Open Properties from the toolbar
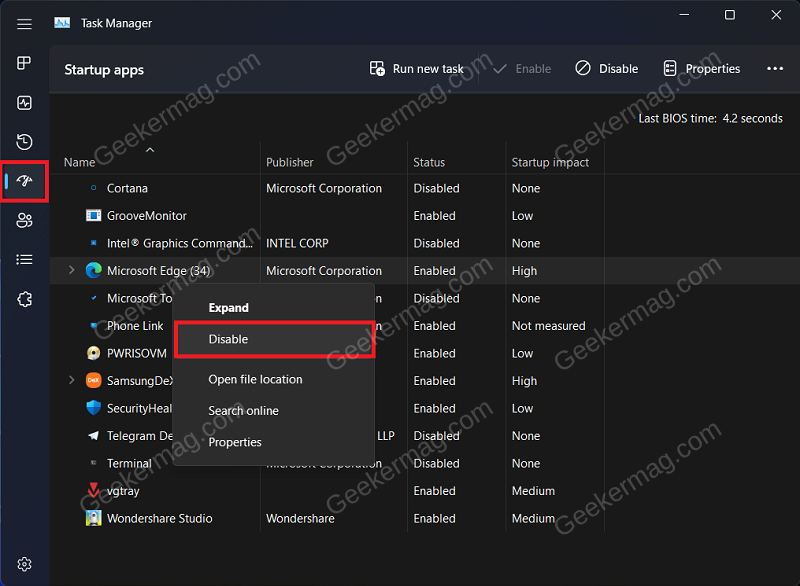The width and height of the screenshot is (800, 586). (702, 69)
